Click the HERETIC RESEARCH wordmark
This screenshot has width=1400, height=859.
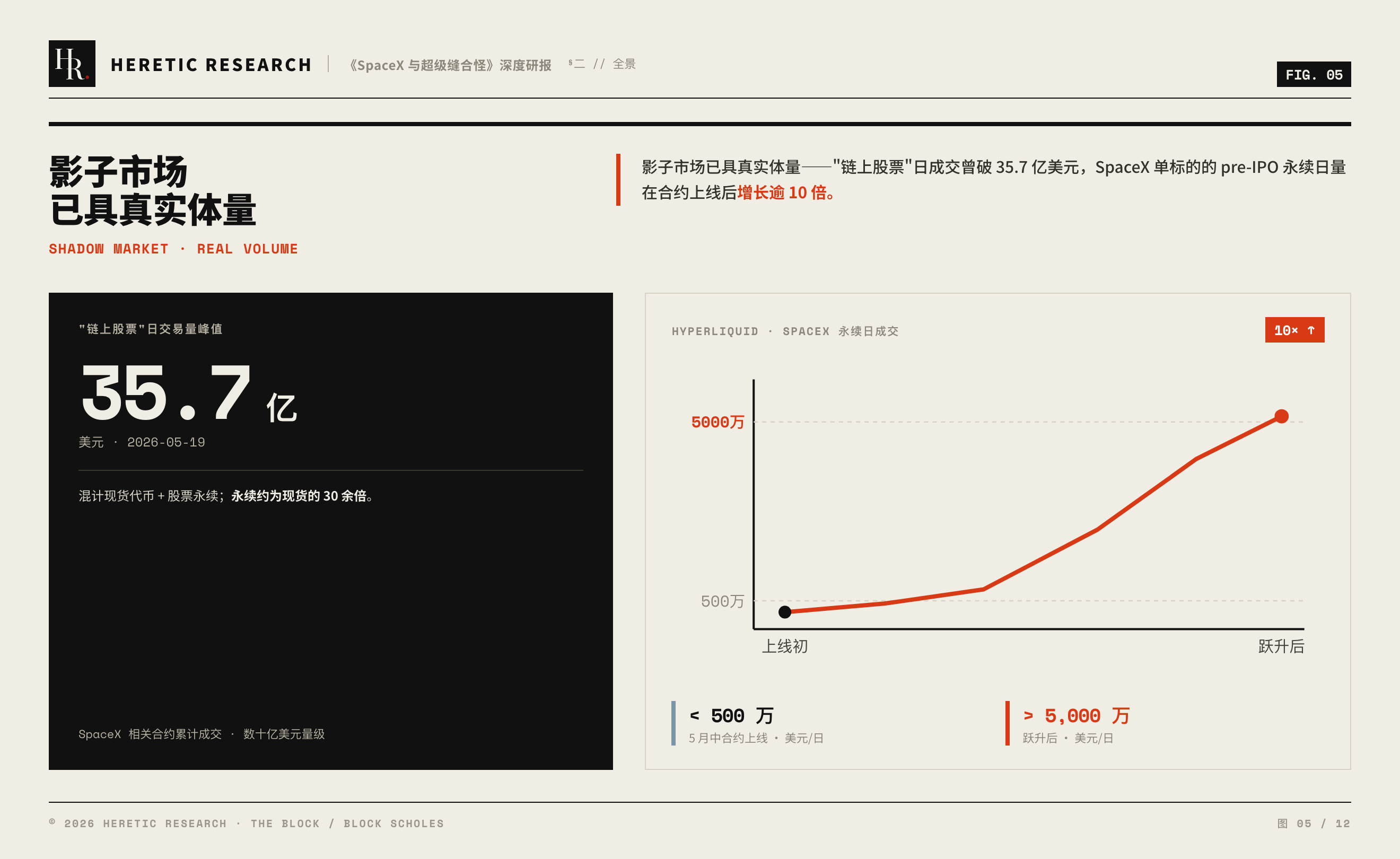tap(212, 65)
